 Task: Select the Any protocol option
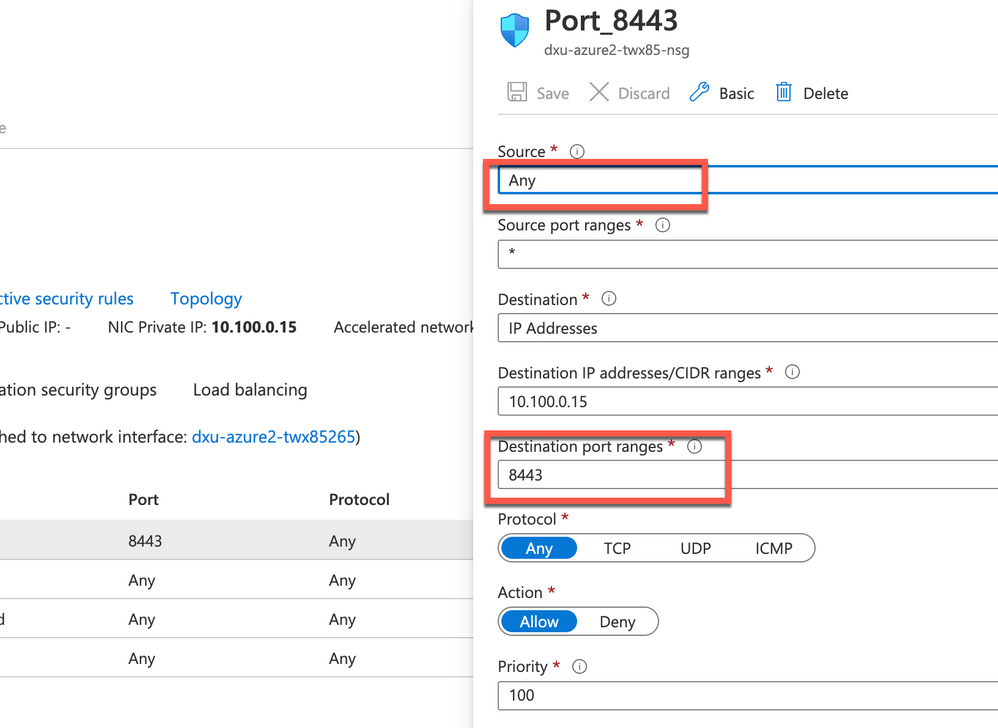(x=538, y=549)
